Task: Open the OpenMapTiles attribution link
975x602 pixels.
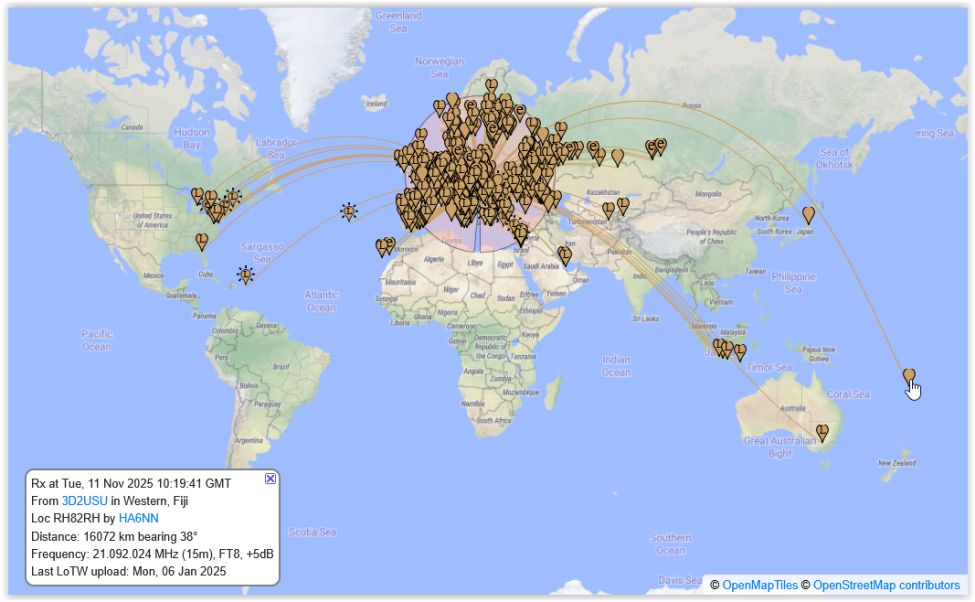Action: pos(759,584)
